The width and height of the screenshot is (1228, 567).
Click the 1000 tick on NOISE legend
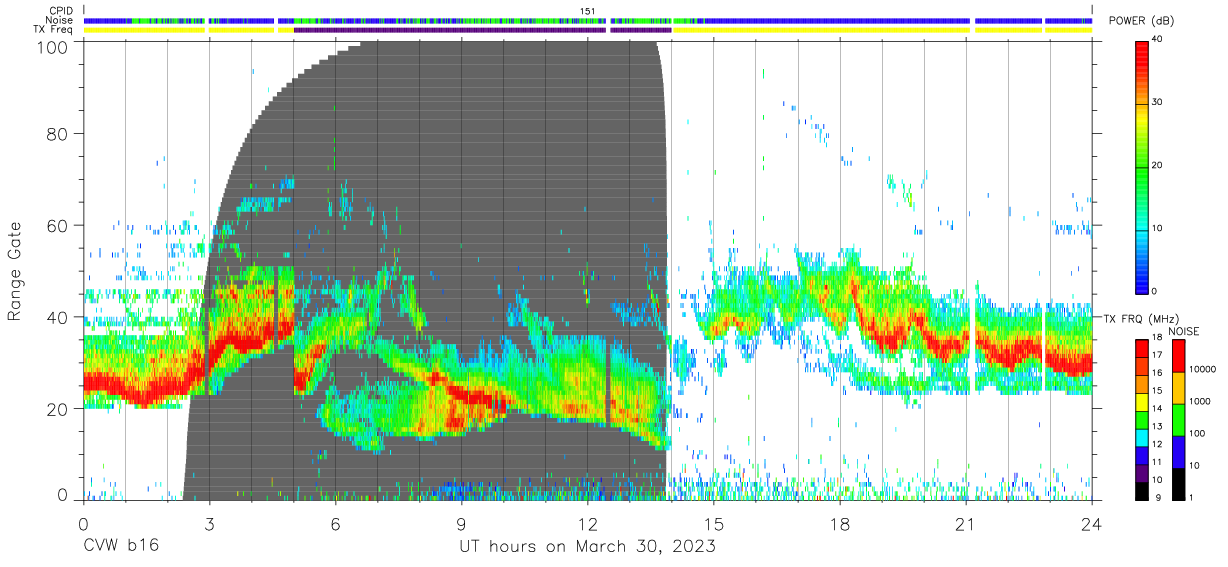coord(1202,402)
